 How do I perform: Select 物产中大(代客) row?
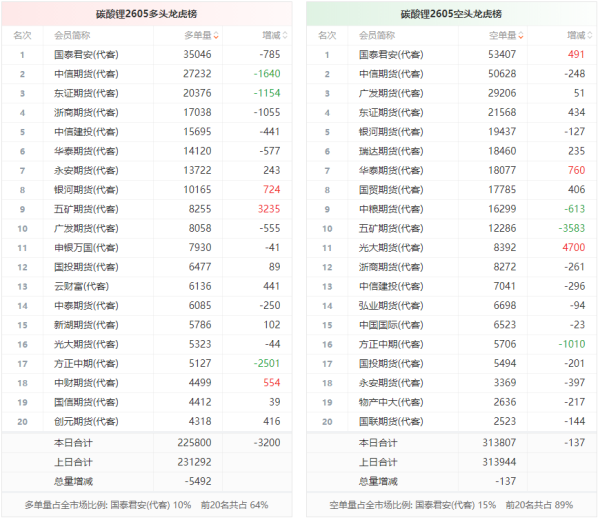(452, 402)
